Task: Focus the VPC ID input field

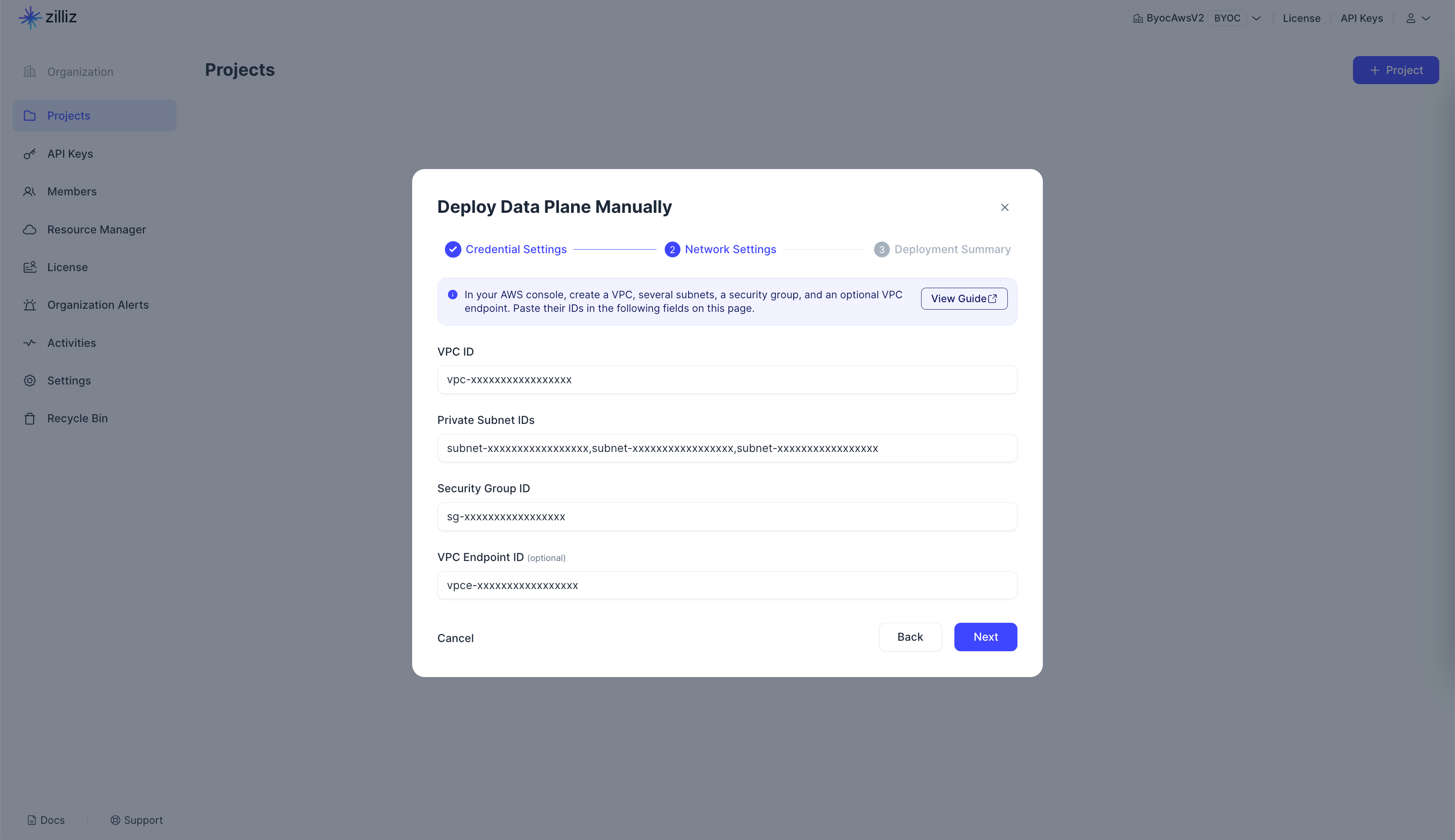Action: pos(727,380)
